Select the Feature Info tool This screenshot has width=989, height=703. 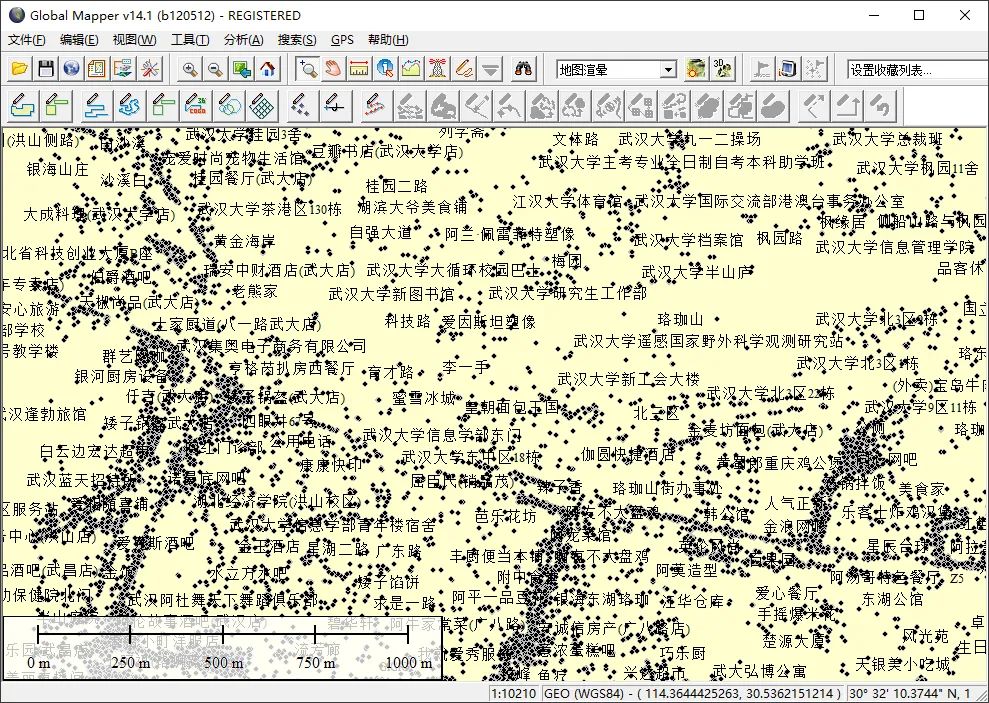tap(385, 69)
